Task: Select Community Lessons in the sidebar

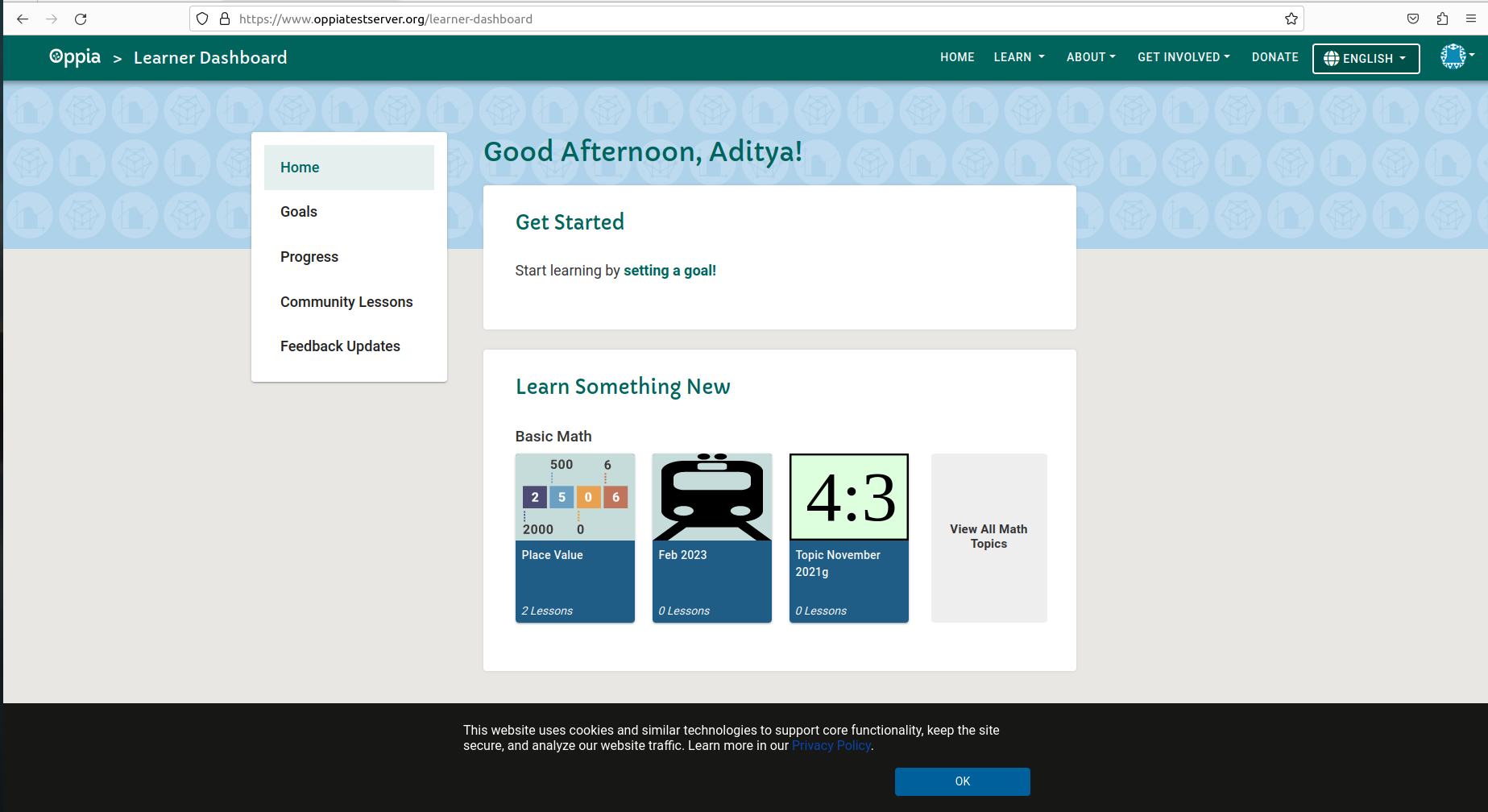Action: click(346, 301)
